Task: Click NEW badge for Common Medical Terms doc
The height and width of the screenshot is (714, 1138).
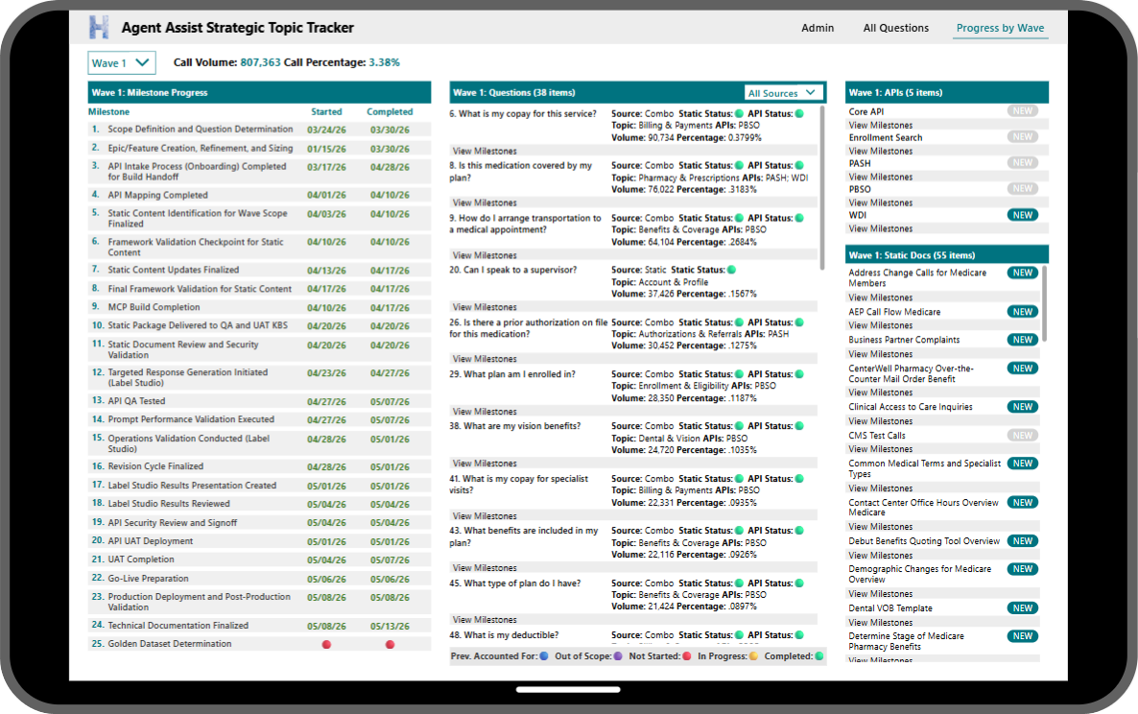Action: click(x=1023, y=464)
